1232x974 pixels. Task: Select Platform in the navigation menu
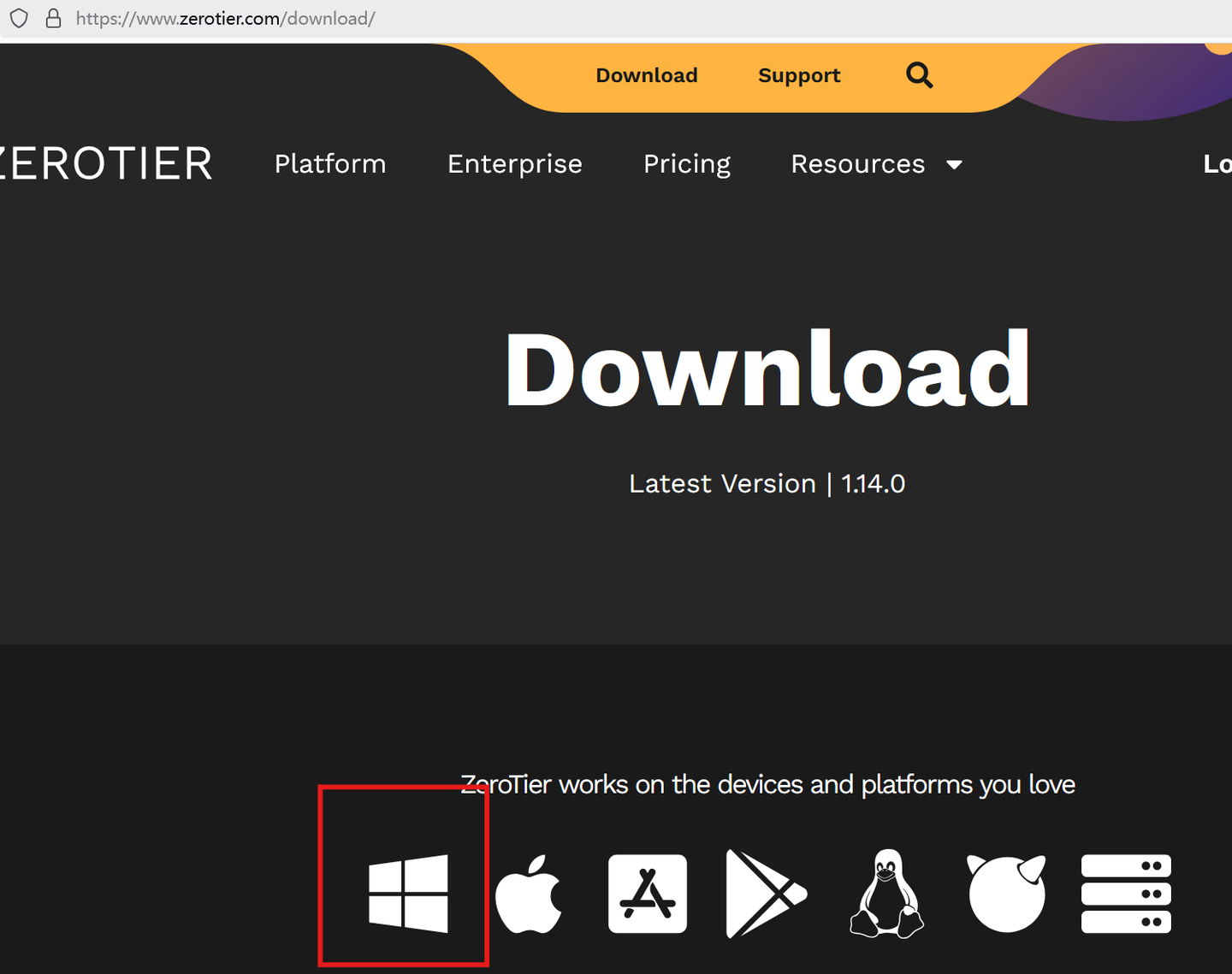pyautogui.click(x=329, y=163)
